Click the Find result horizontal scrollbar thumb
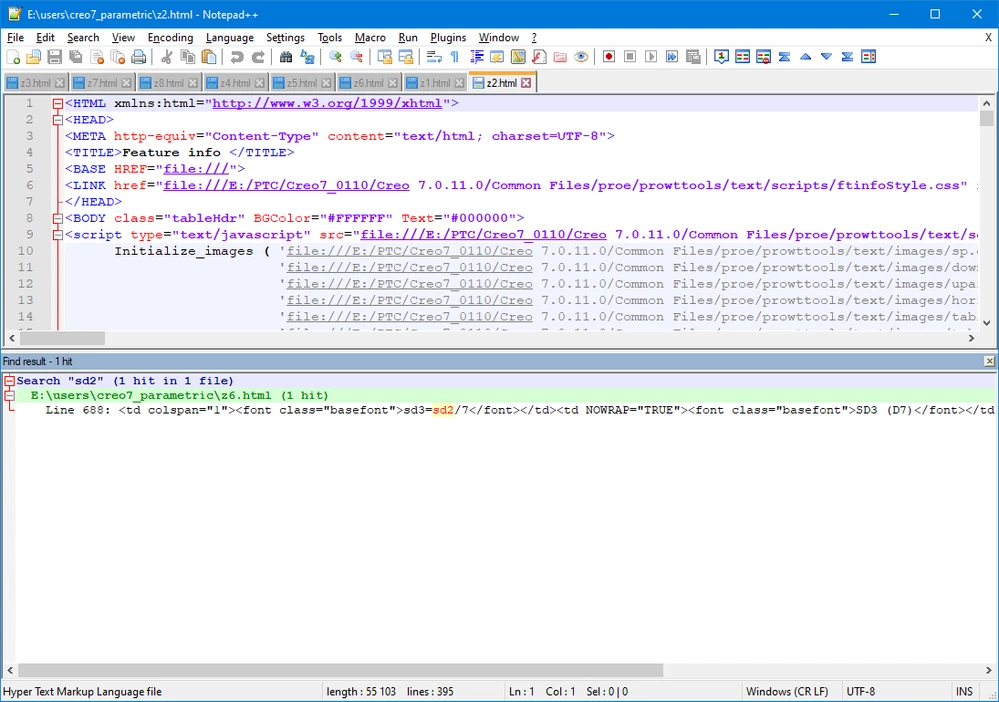 (x=340, y=670)
